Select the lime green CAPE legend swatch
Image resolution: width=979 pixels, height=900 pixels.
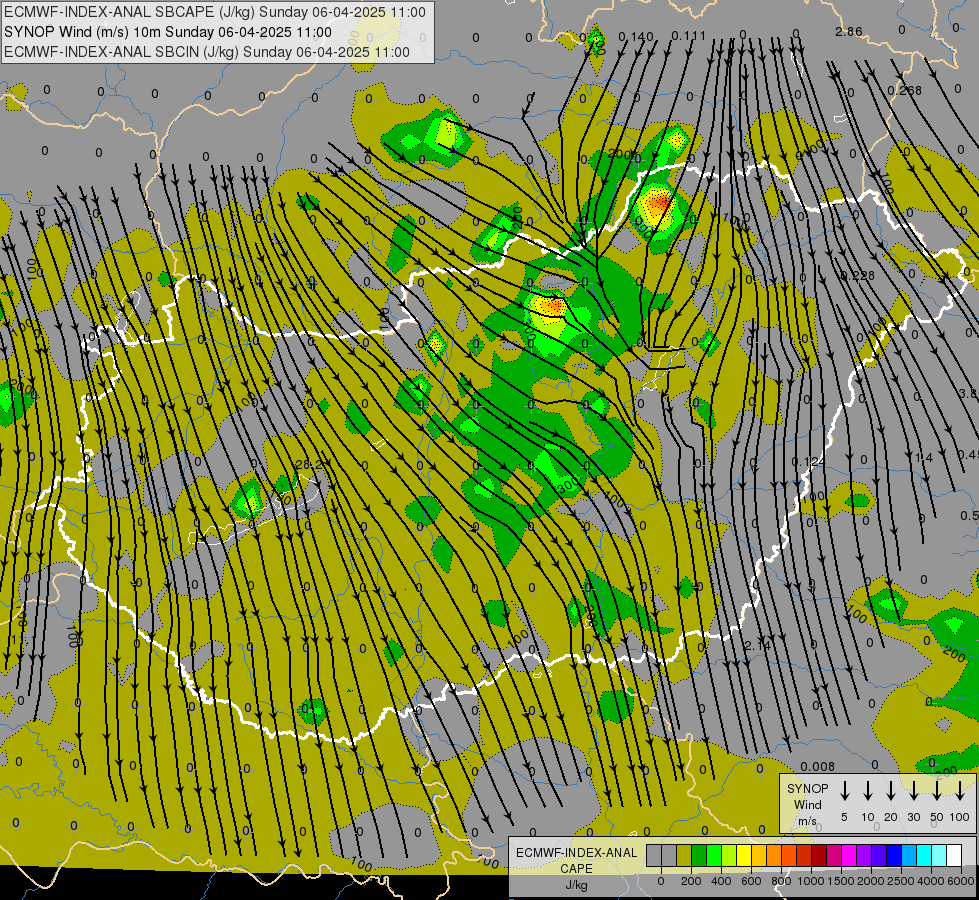pos(729,855)
